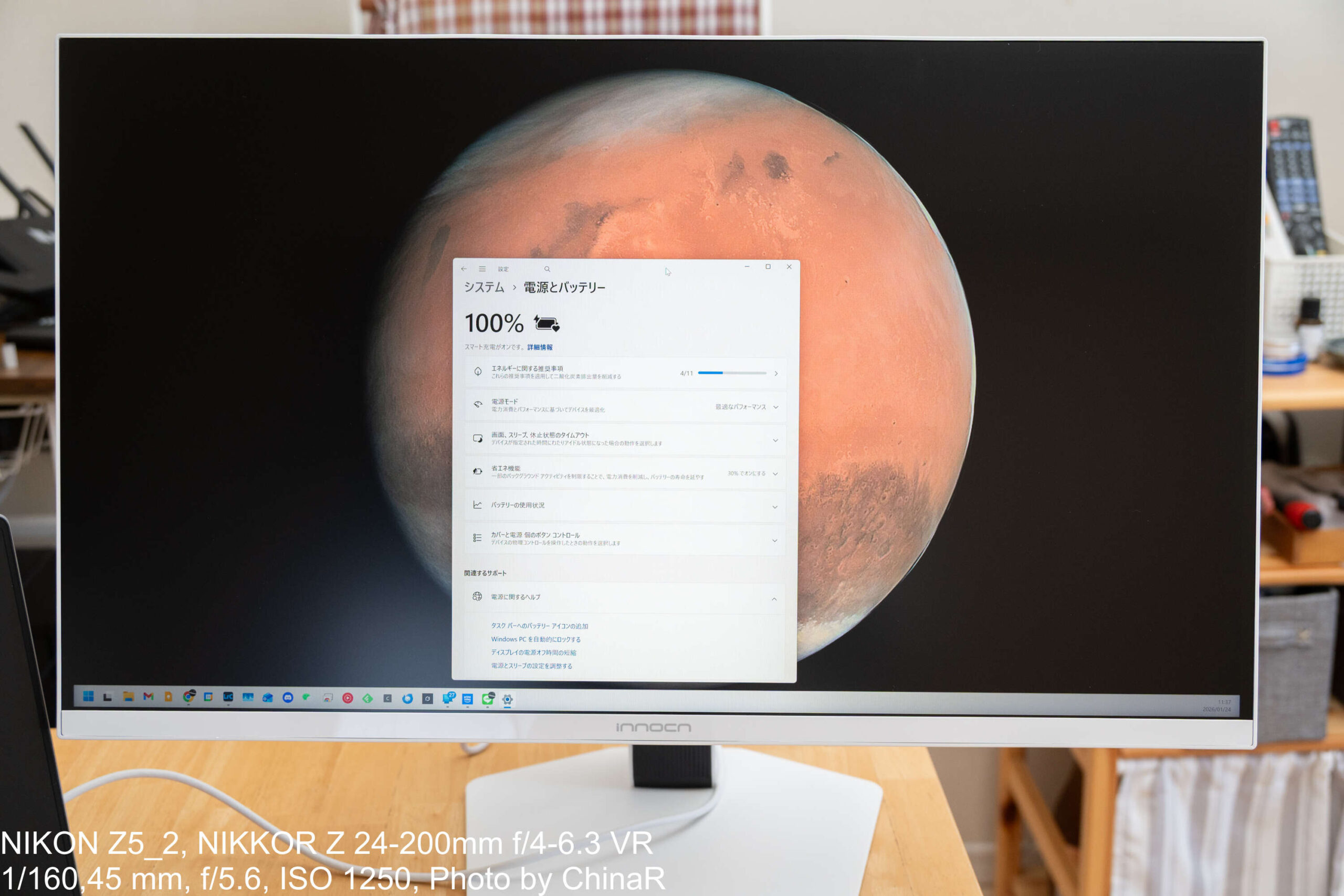Click 詳細情報 smart charging link
This screenshot has height=896, width=1344.
(x=539, y=347)
